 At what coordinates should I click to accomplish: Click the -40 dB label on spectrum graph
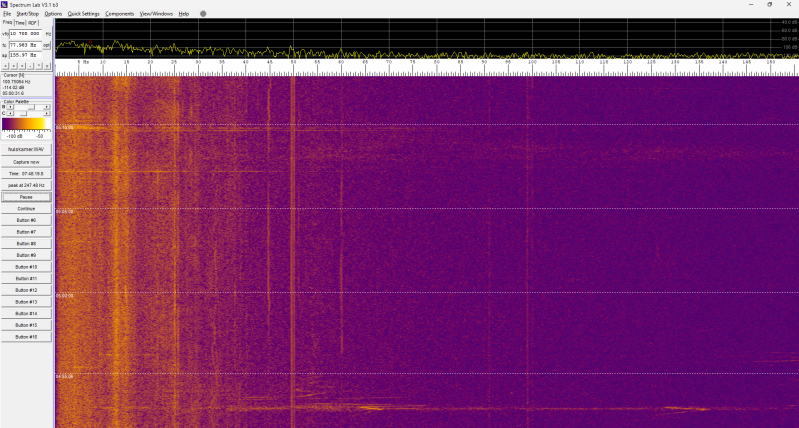[x=789, y=22]
